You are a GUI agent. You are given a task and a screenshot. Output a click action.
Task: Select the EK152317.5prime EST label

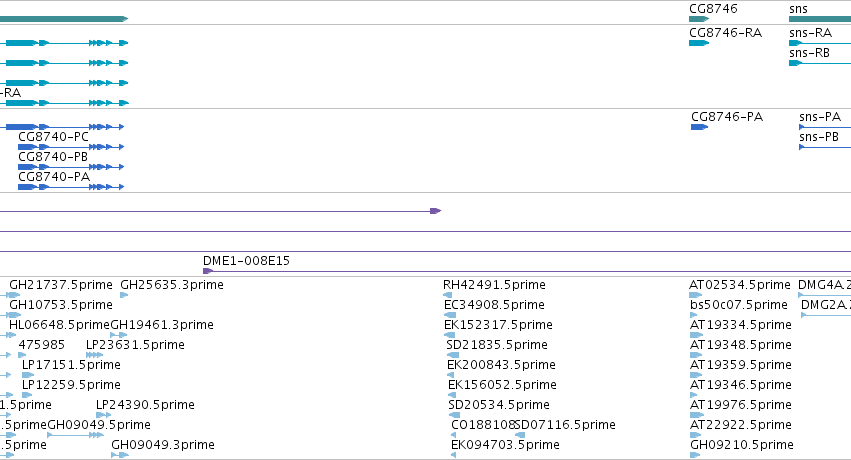point(498,325)
